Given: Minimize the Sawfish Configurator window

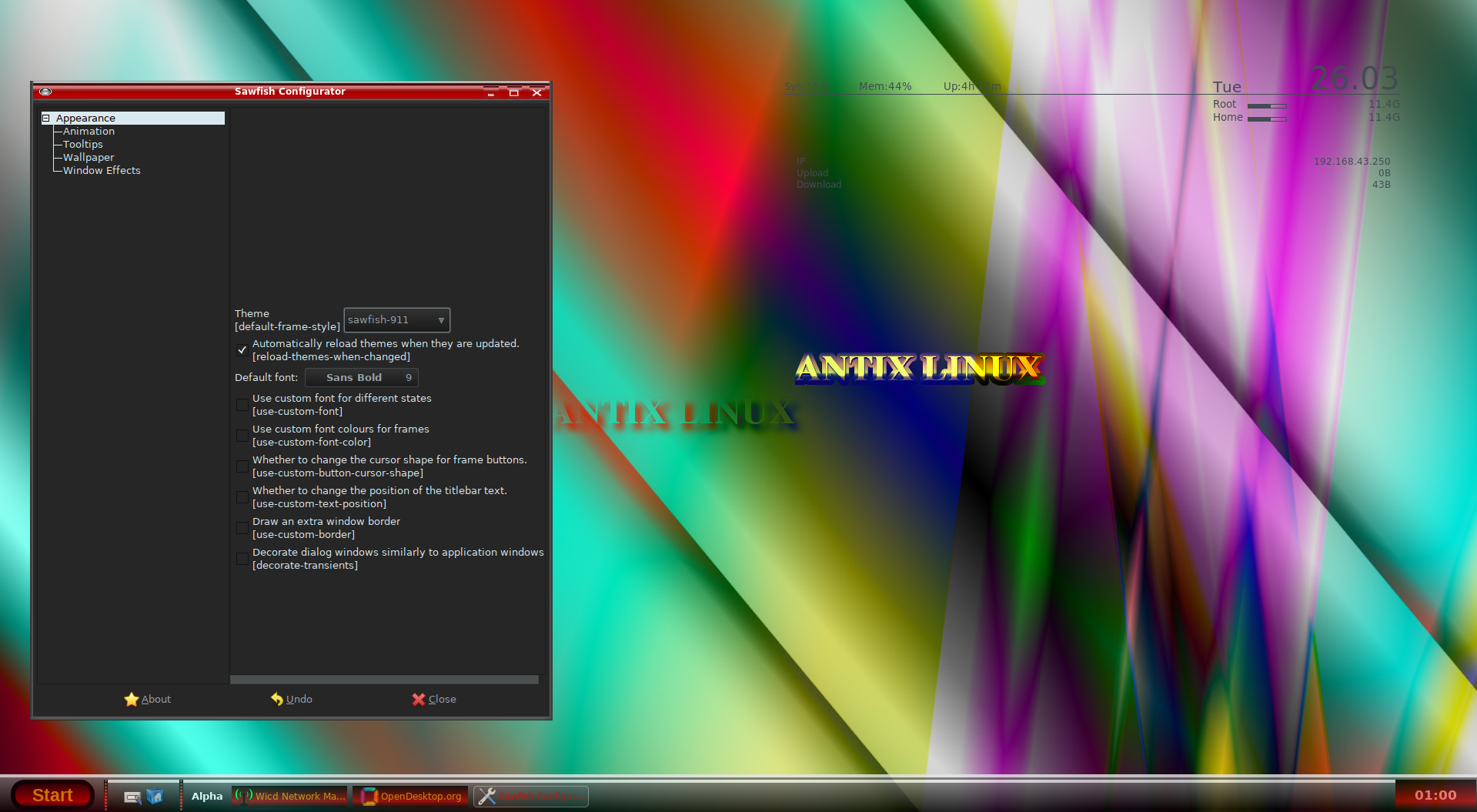Looking at the screenshot, I should [491, 92].
